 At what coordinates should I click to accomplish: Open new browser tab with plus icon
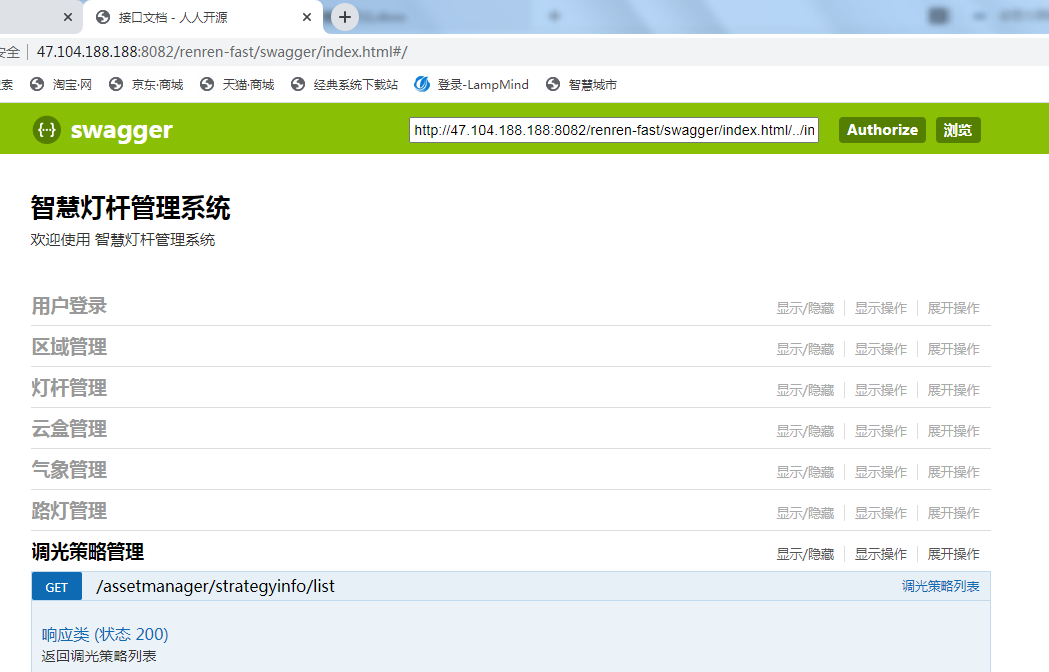345,17
